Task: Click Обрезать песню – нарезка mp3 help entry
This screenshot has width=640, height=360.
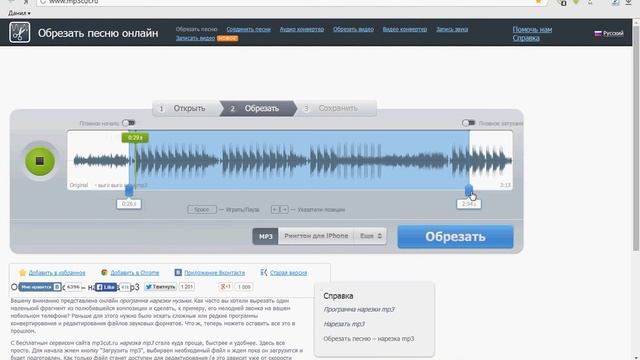Action: (369, 339)
